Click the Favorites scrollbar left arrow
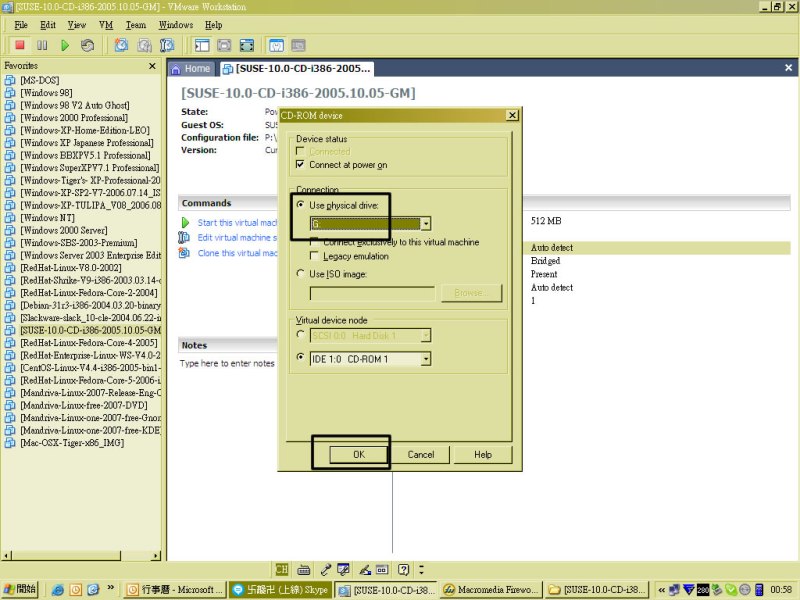 (x=7, y=555)
